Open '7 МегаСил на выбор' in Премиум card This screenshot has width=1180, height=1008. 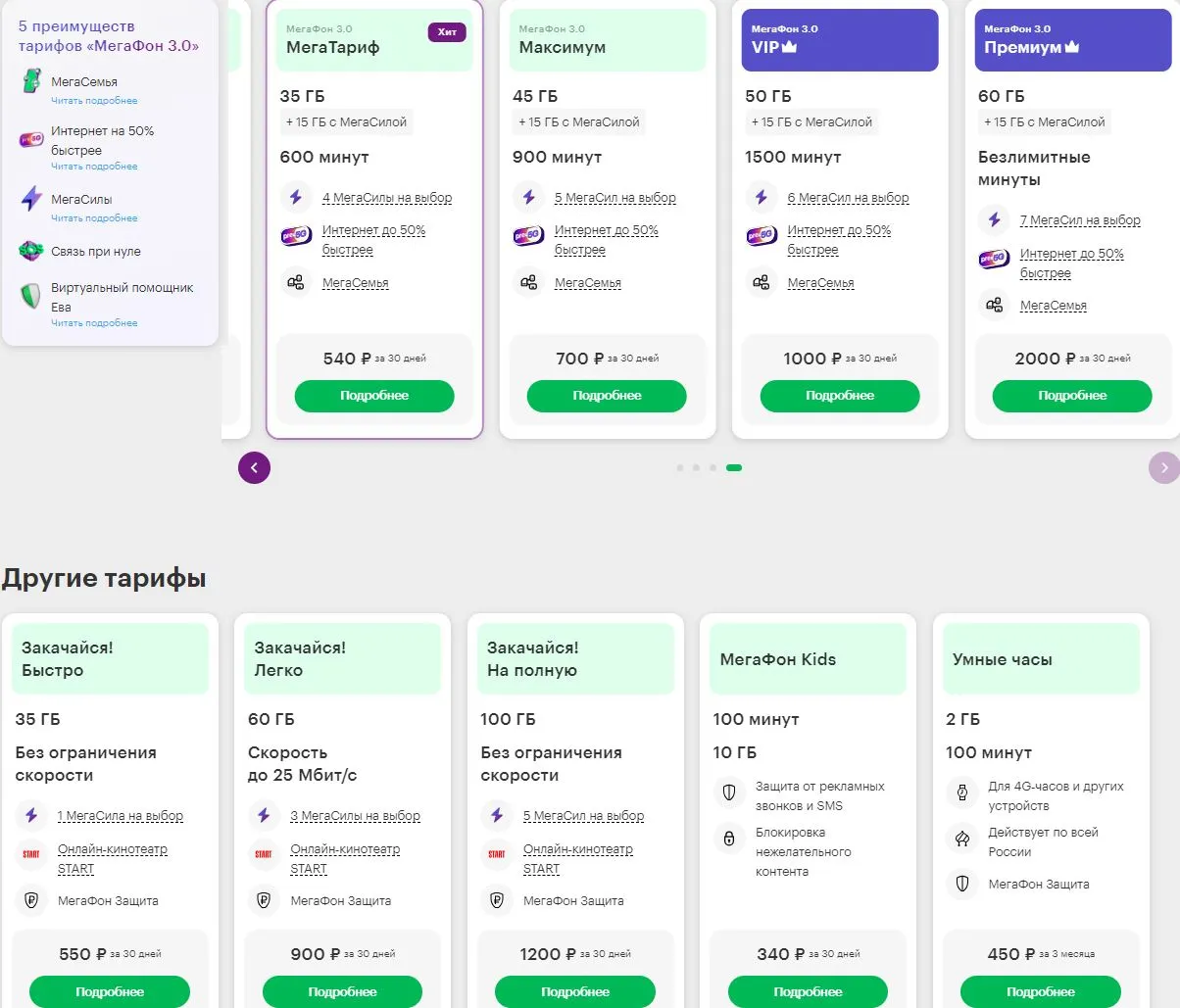(x=1080, y=220)
